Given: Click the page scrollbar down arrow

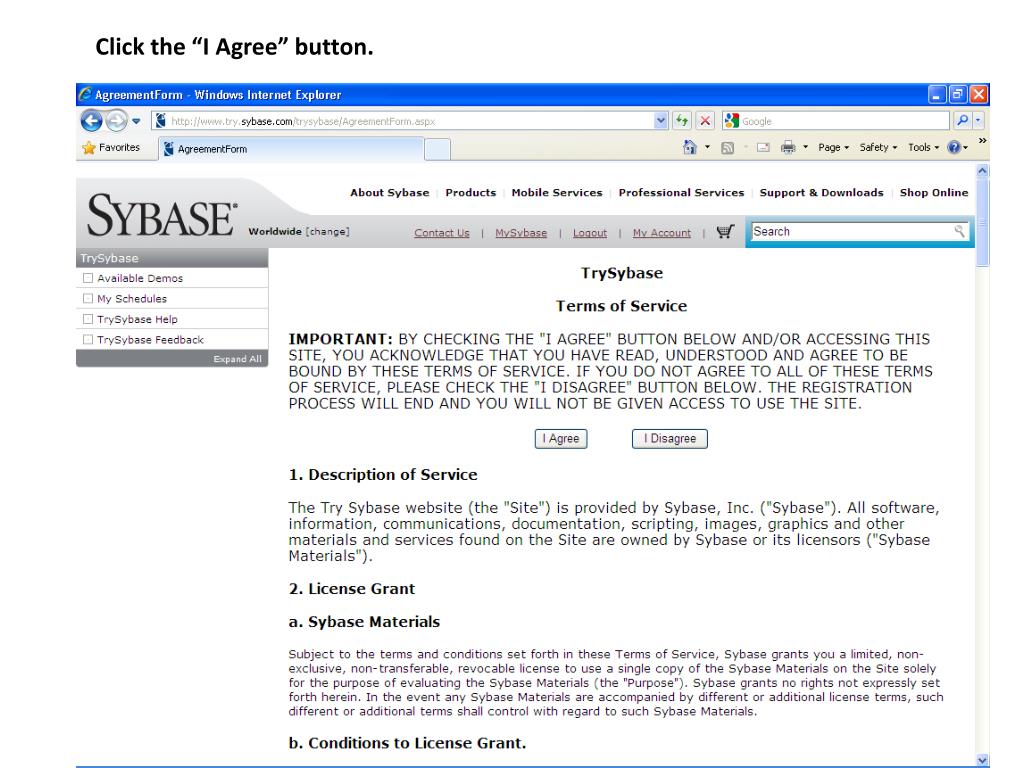Looking at the screenshot, I should click(982, 760).
